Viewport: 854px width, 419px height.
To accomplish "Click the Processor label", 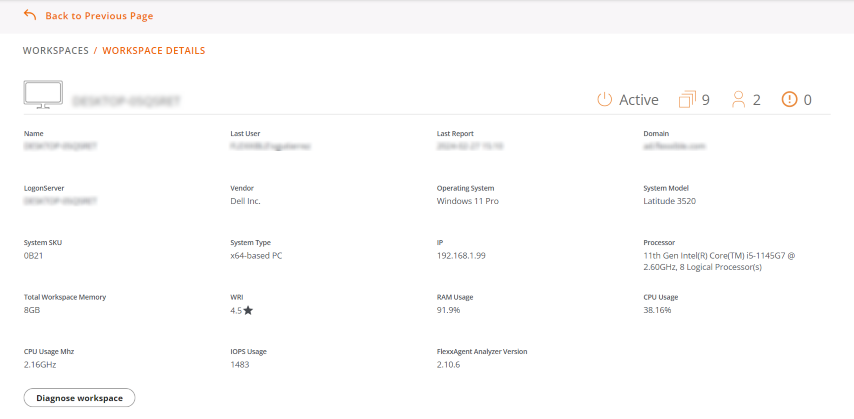I will coord(660,243).
